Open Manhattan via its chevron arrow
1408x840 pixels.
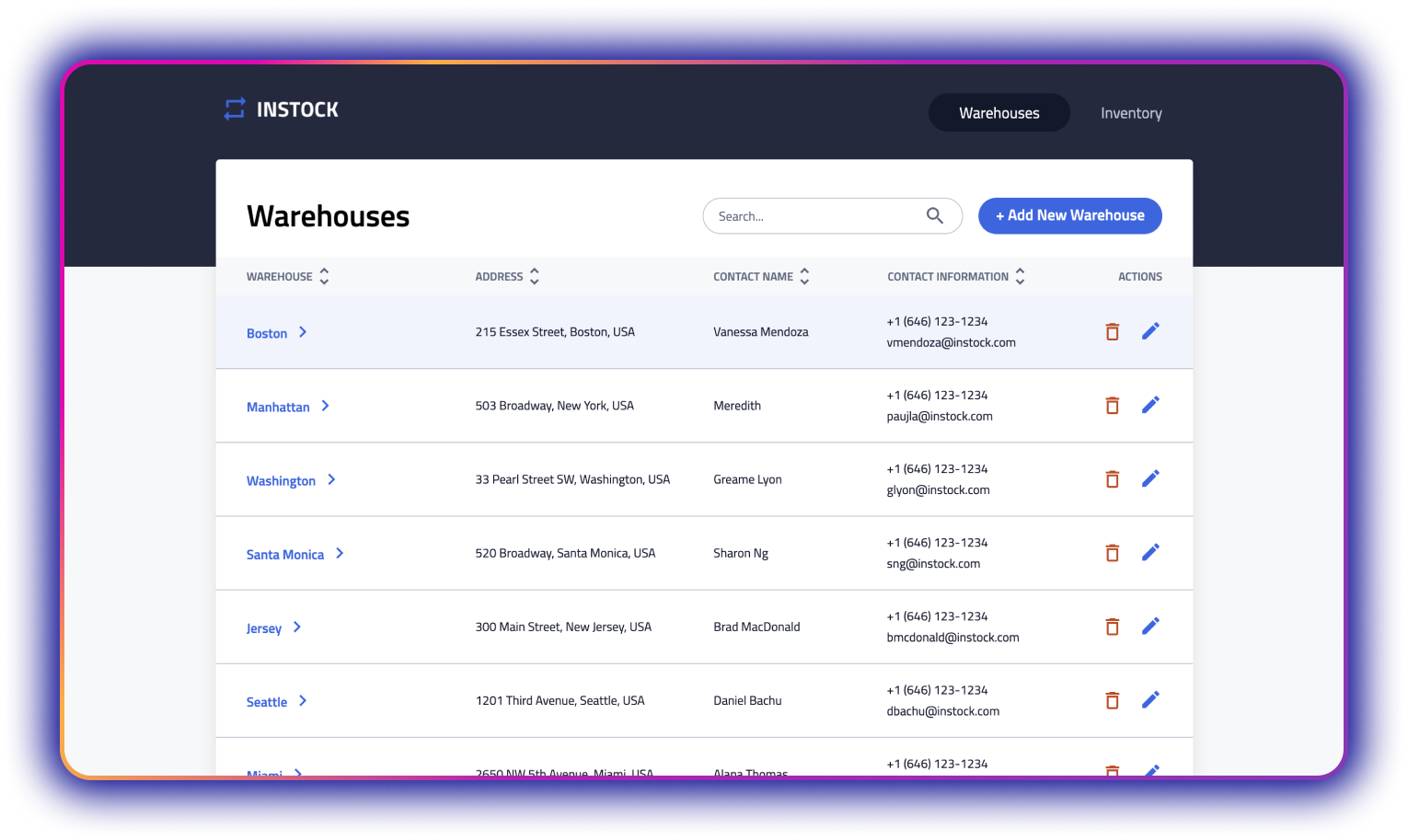click(x=326, y=406)
